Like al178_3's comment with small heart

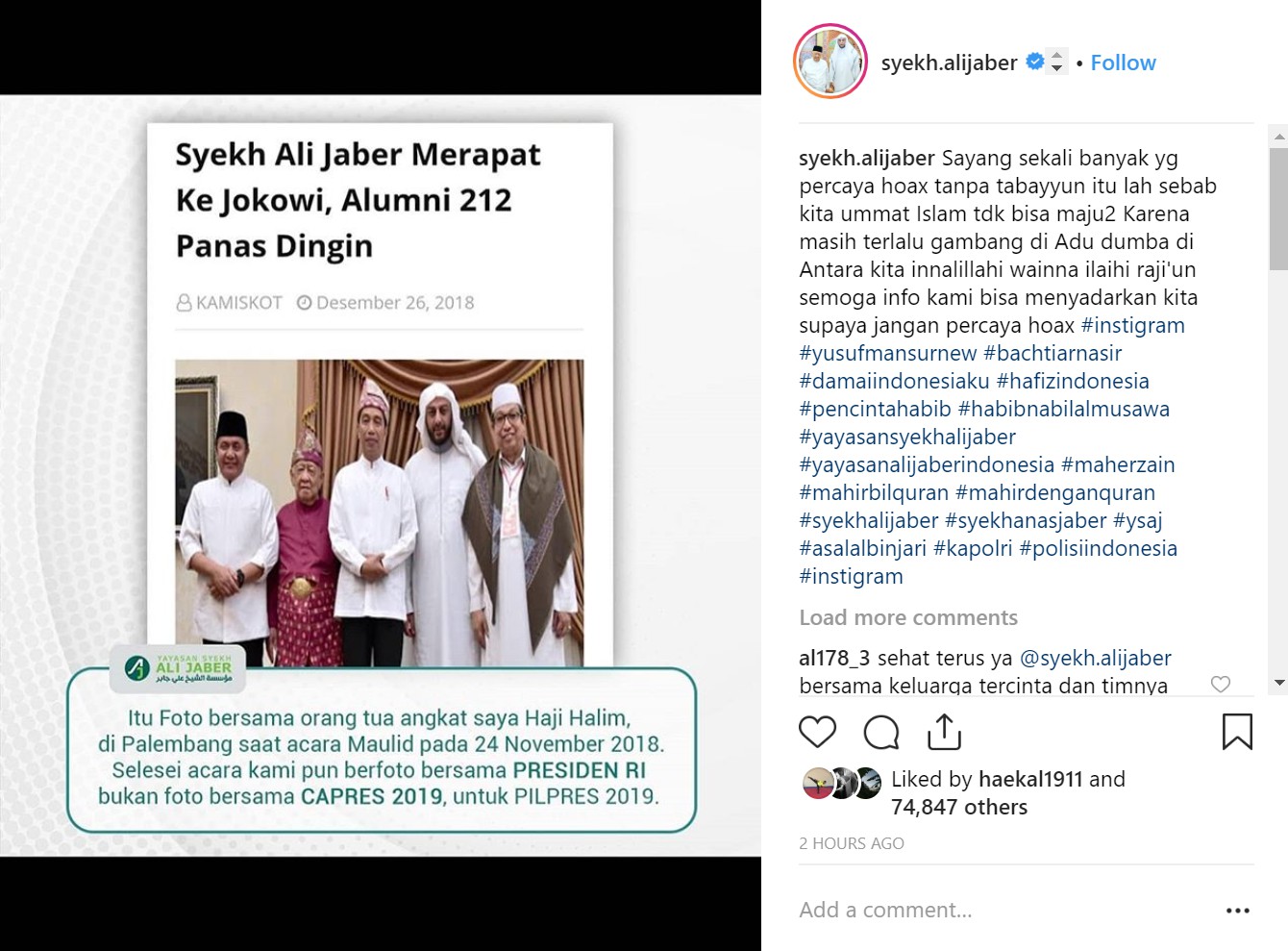pos(1221,684)
